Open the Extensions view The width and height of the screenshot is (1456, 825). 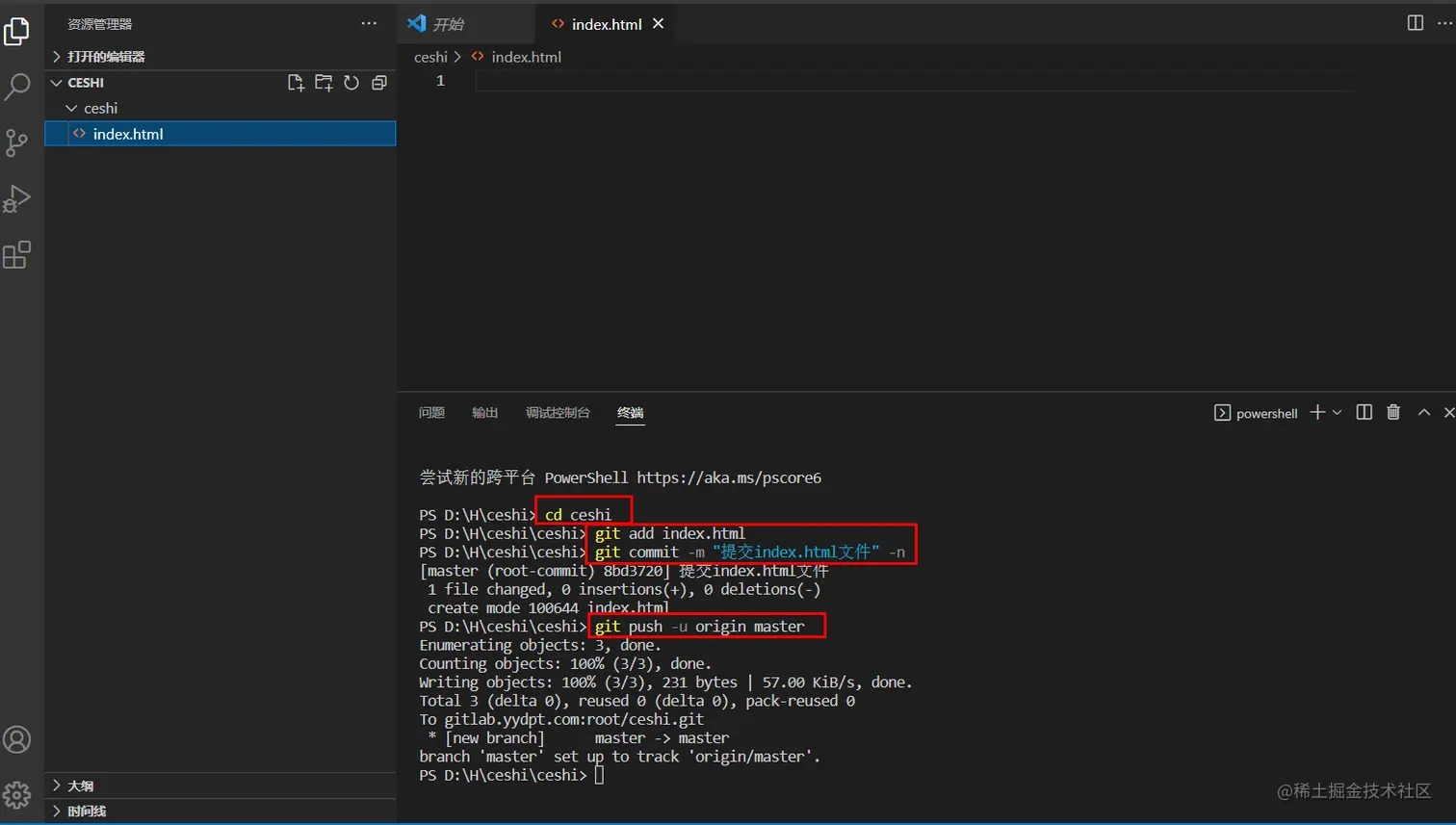coord(17,254)
